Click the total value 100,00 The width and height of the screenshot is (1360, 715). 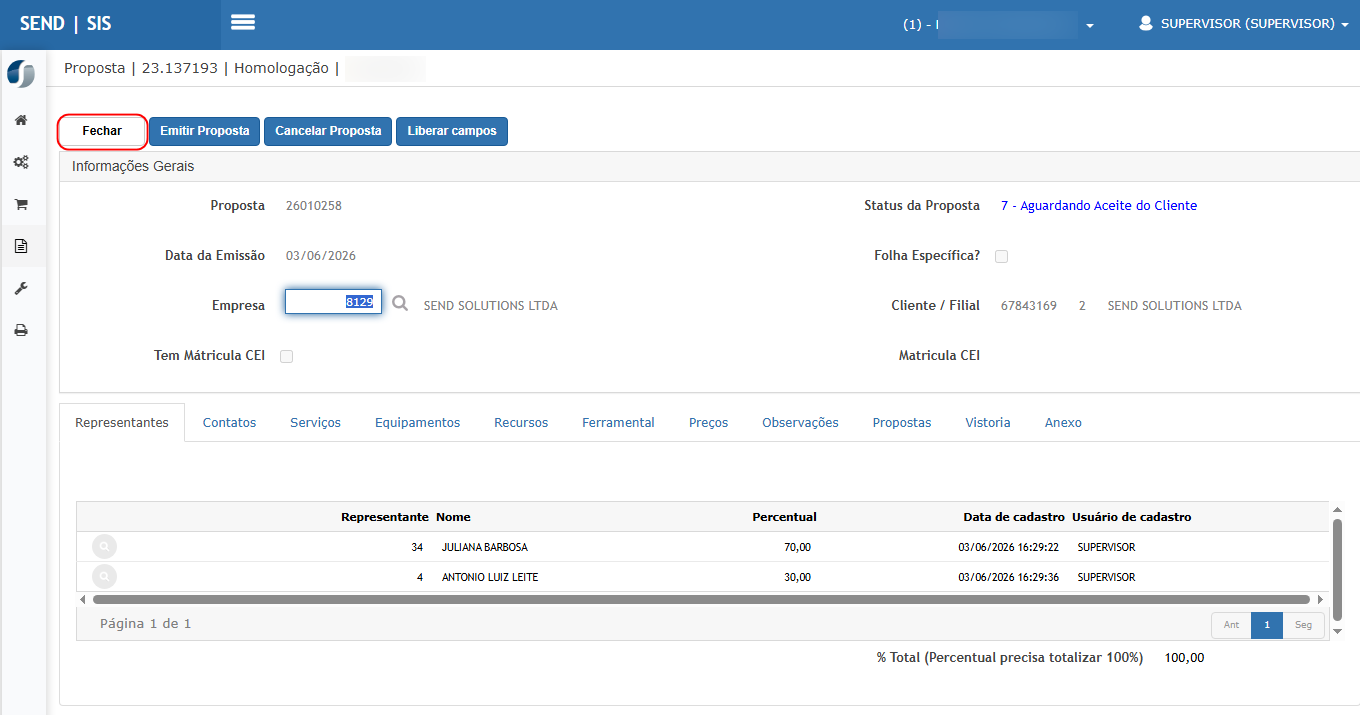[x=1185, y=658]
